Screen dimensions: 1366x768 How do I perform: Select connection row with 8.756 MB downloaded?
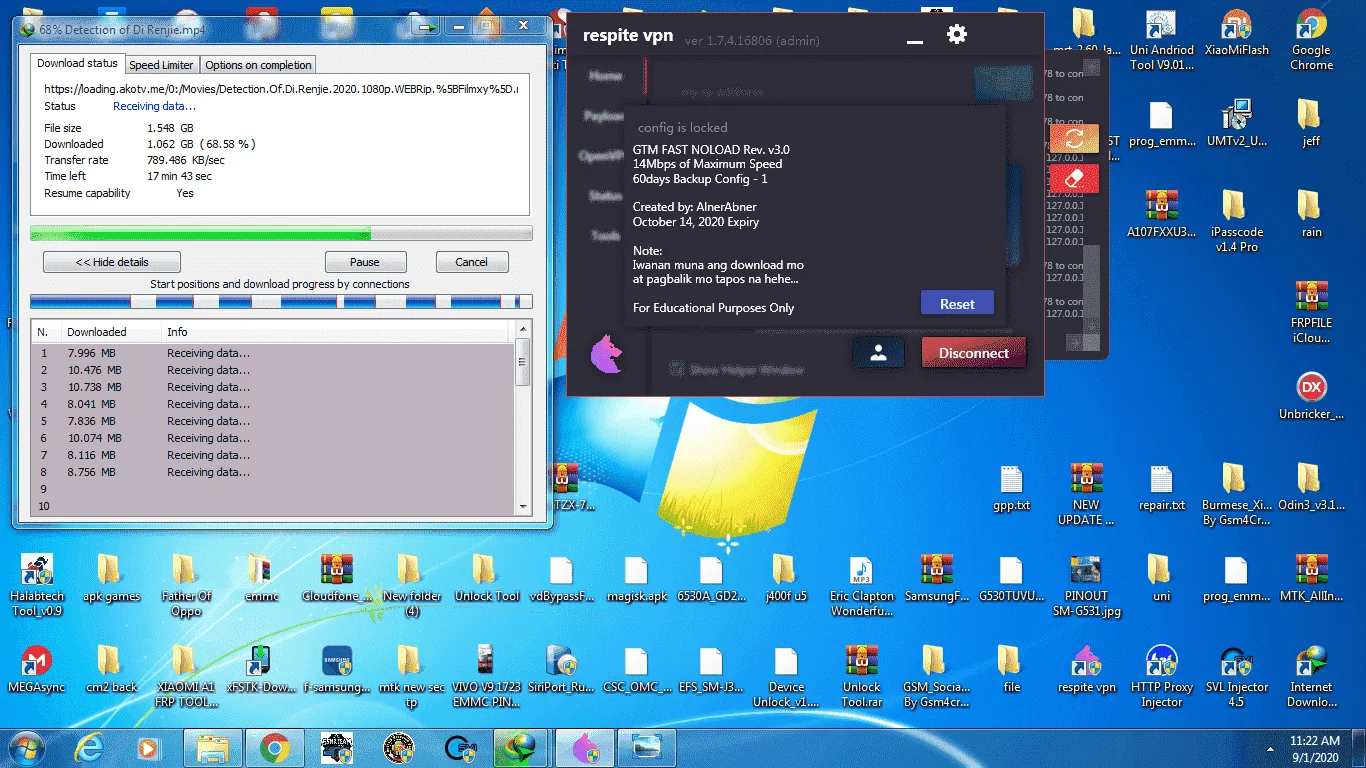[x=273, y=472]
